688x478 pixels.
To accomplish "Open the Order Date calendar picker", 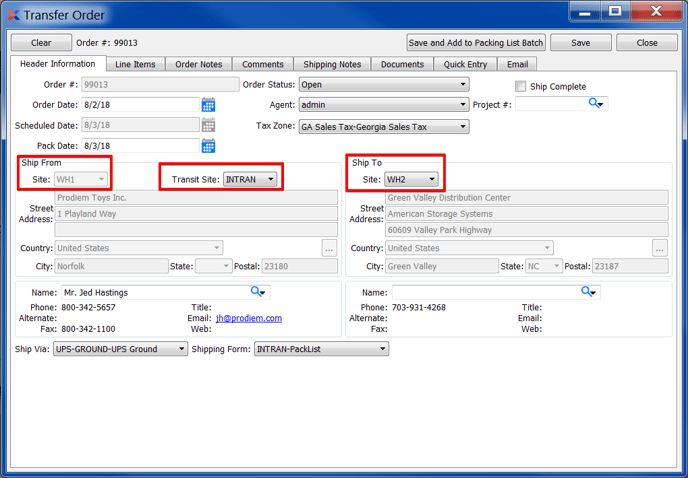I will (x=208, y=105).
